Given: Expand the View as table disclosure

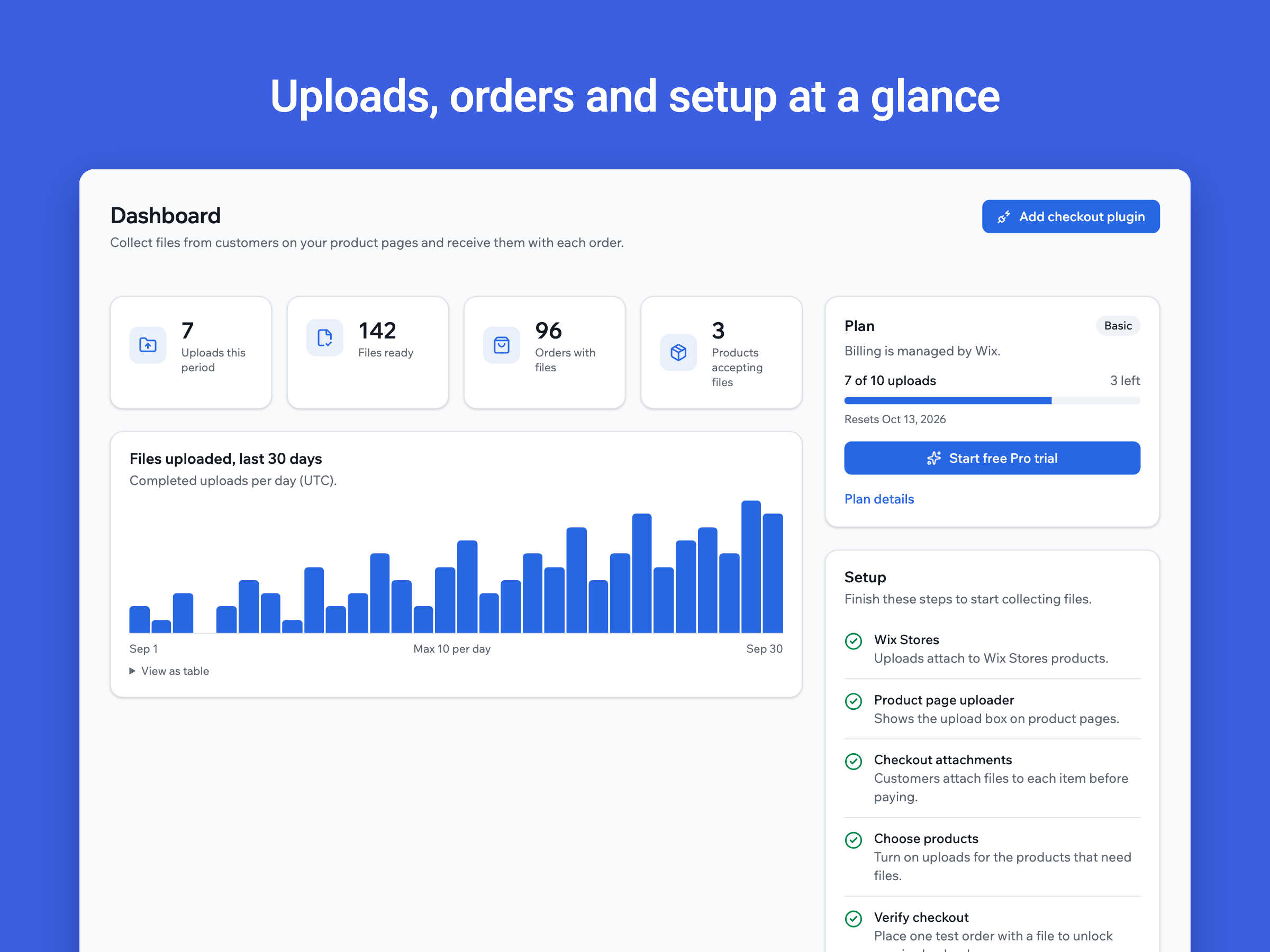Looking at the screenshot, I should click(169, 671).
